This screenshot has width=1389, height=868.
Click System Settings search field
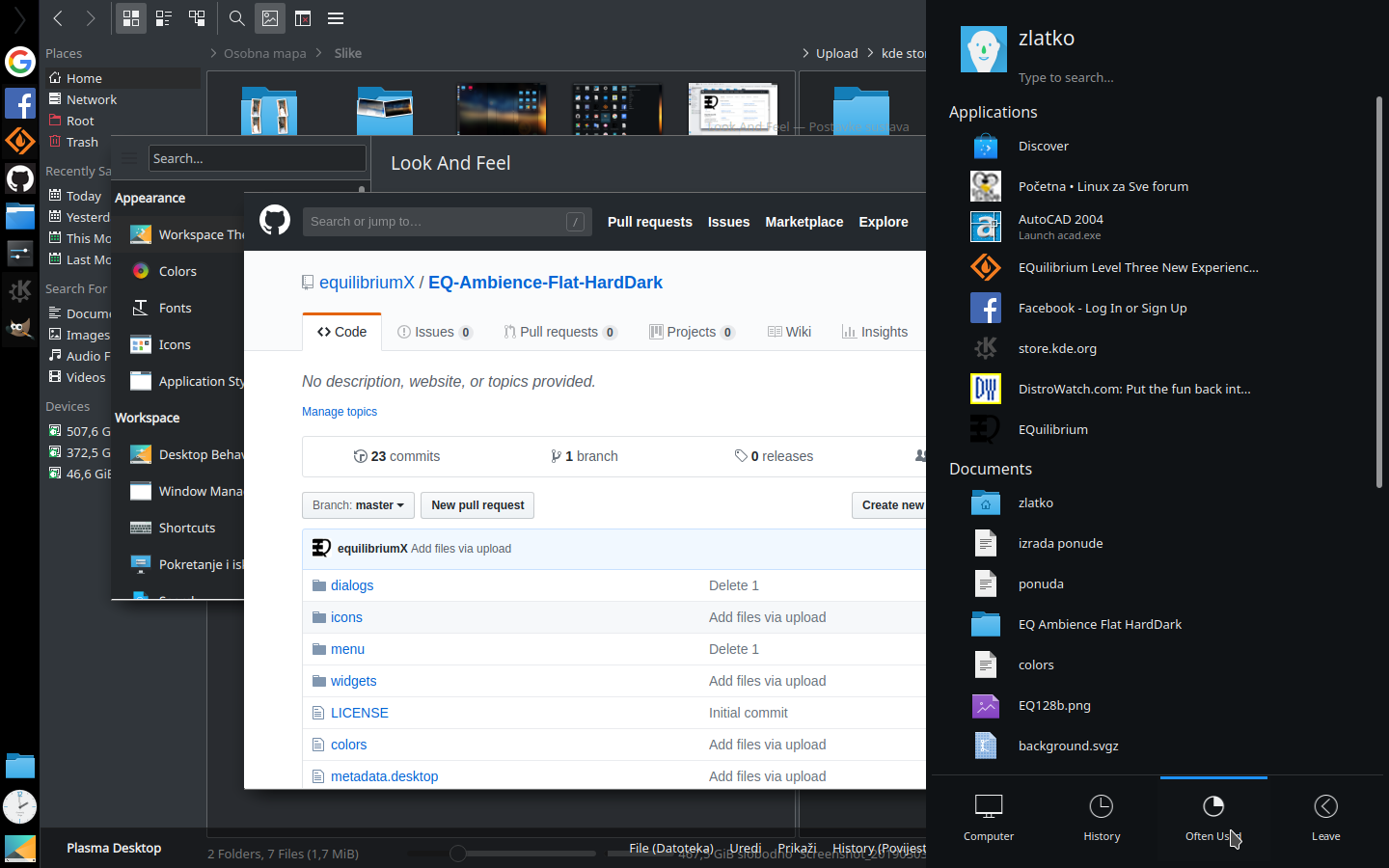(x=257, y=158)
